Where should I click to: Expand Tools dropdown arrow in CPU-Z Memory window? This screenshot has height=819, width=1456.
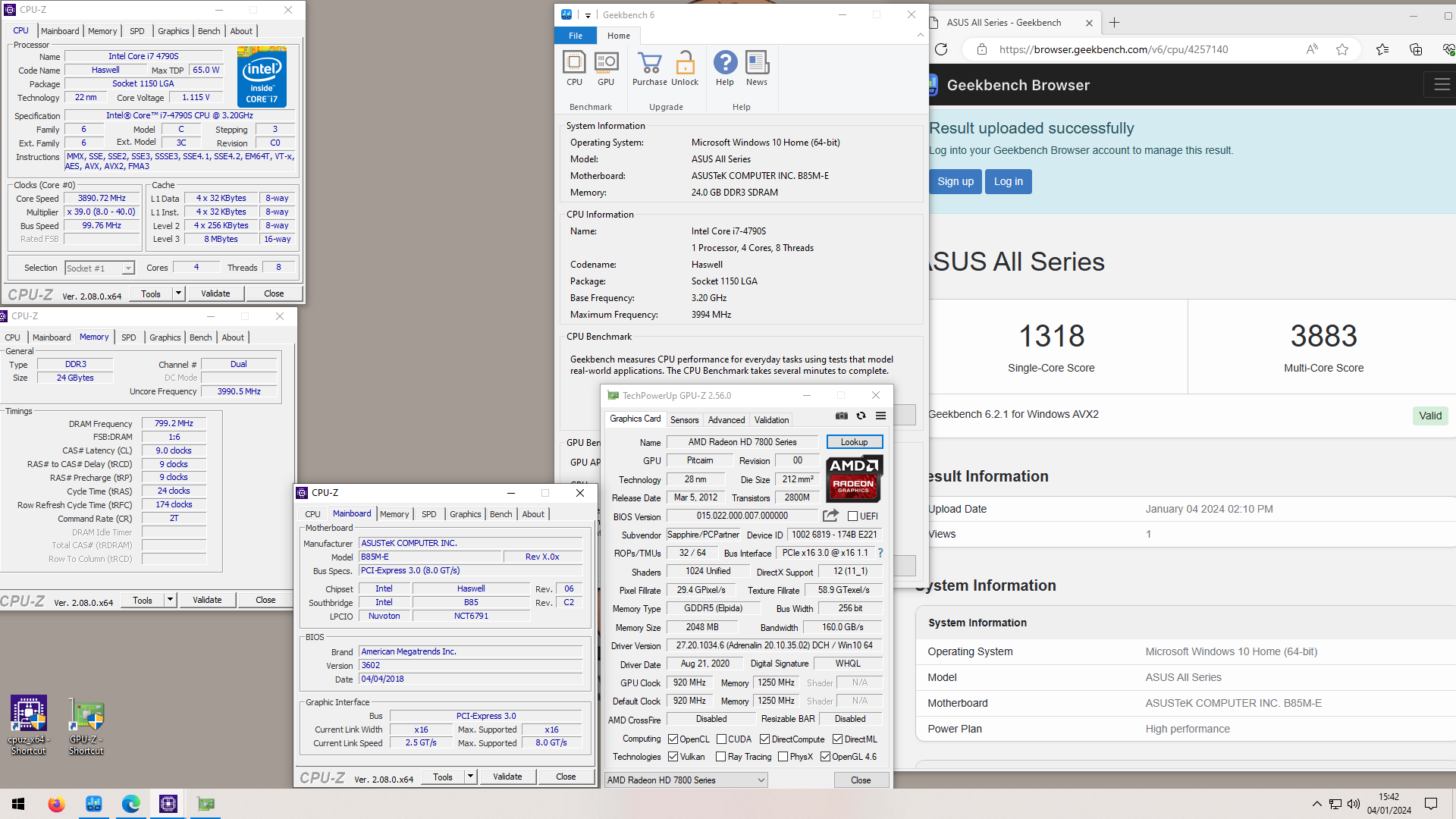click(170, 600)
